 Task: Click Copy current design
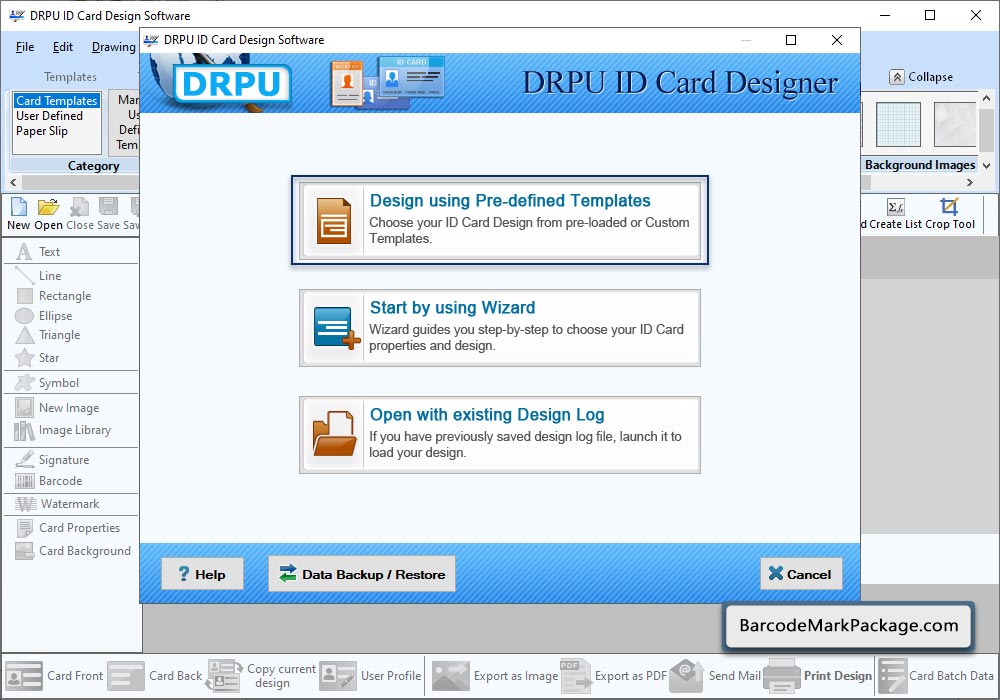[x=261, y=676]
